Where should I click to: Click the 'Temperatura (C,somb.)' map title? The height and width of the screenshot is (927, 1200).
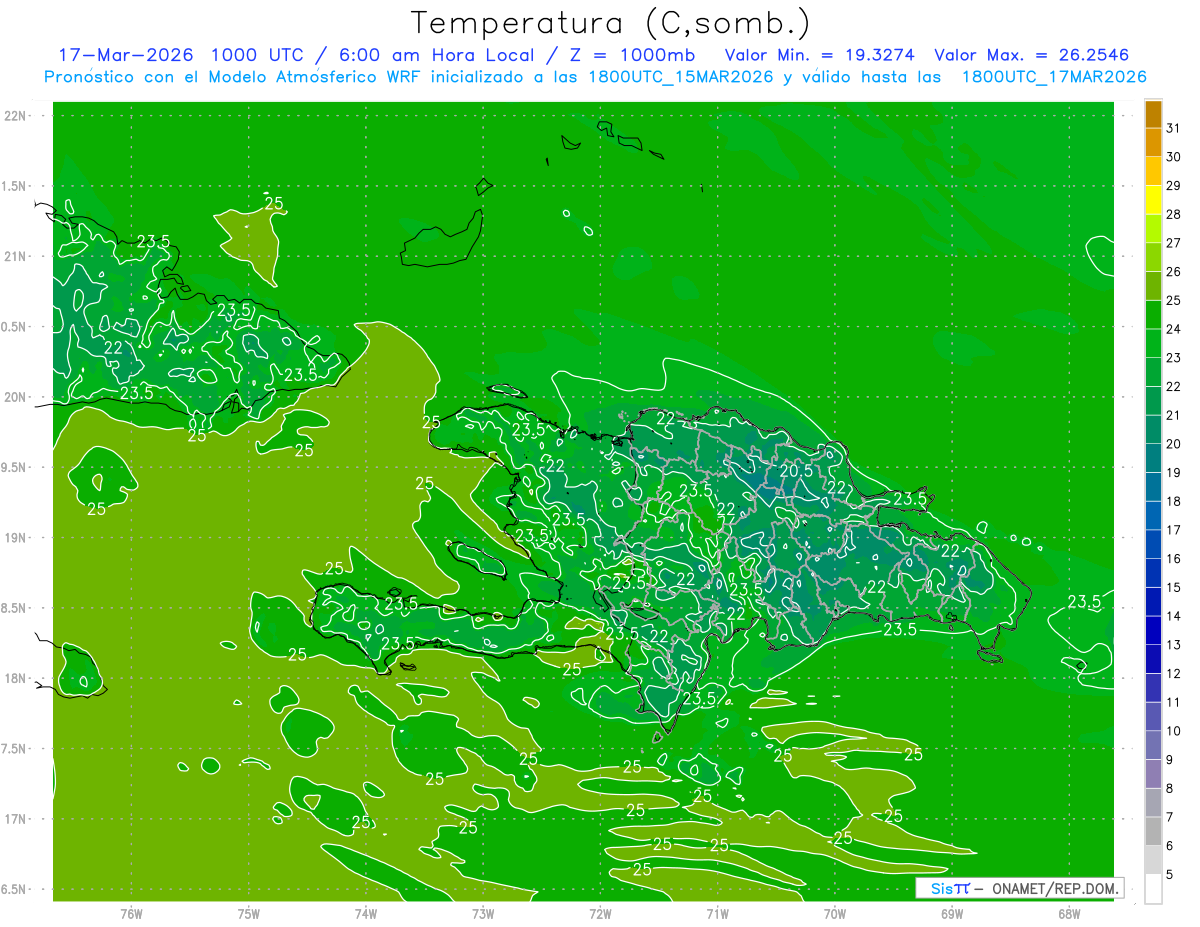pos(610,23)
